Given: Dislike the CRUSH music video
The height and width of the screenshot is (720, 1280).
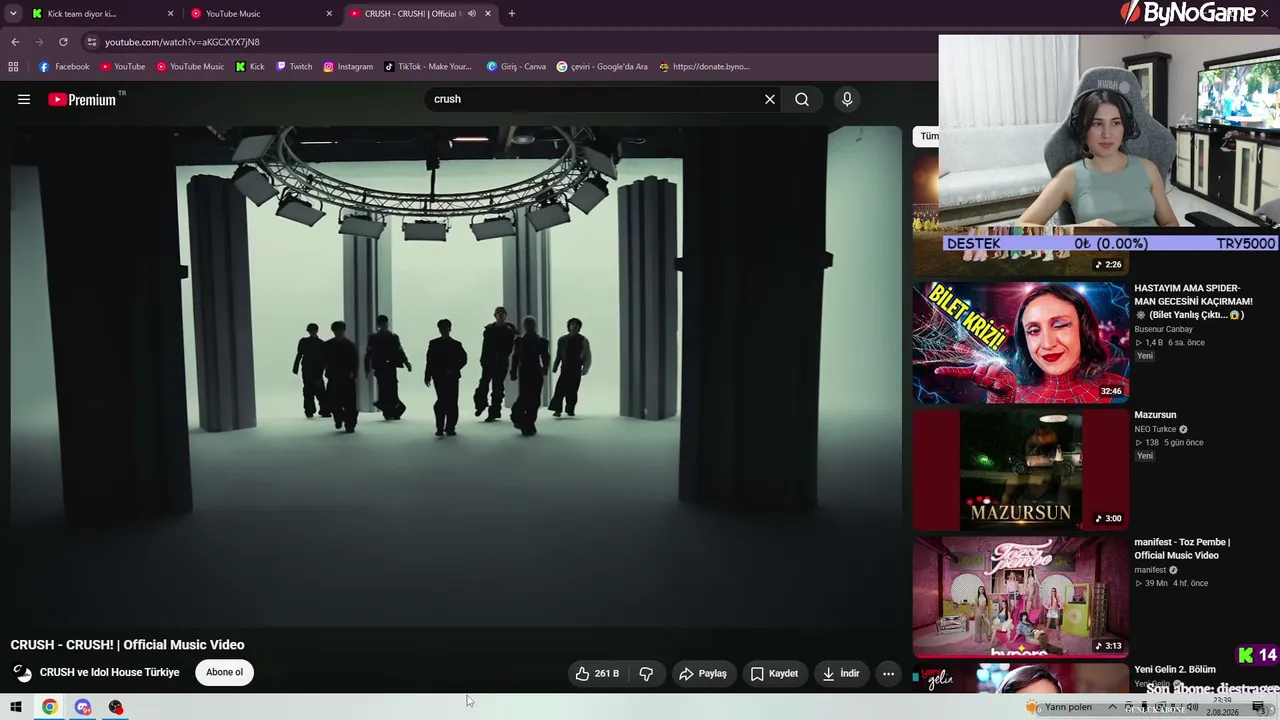Looking at the screenshot, I should (646, 674).
